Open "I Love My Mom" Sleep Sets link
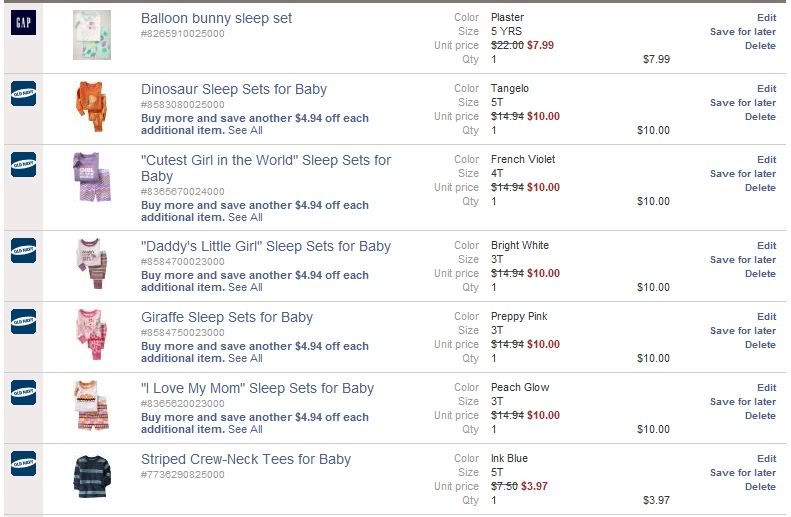This screenshot has height=517, width=791. (257, 388)
